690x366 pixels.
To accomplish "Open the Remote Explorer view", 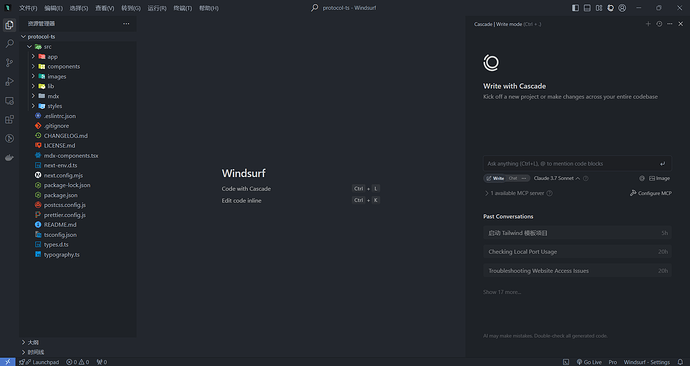I will 9,101.
